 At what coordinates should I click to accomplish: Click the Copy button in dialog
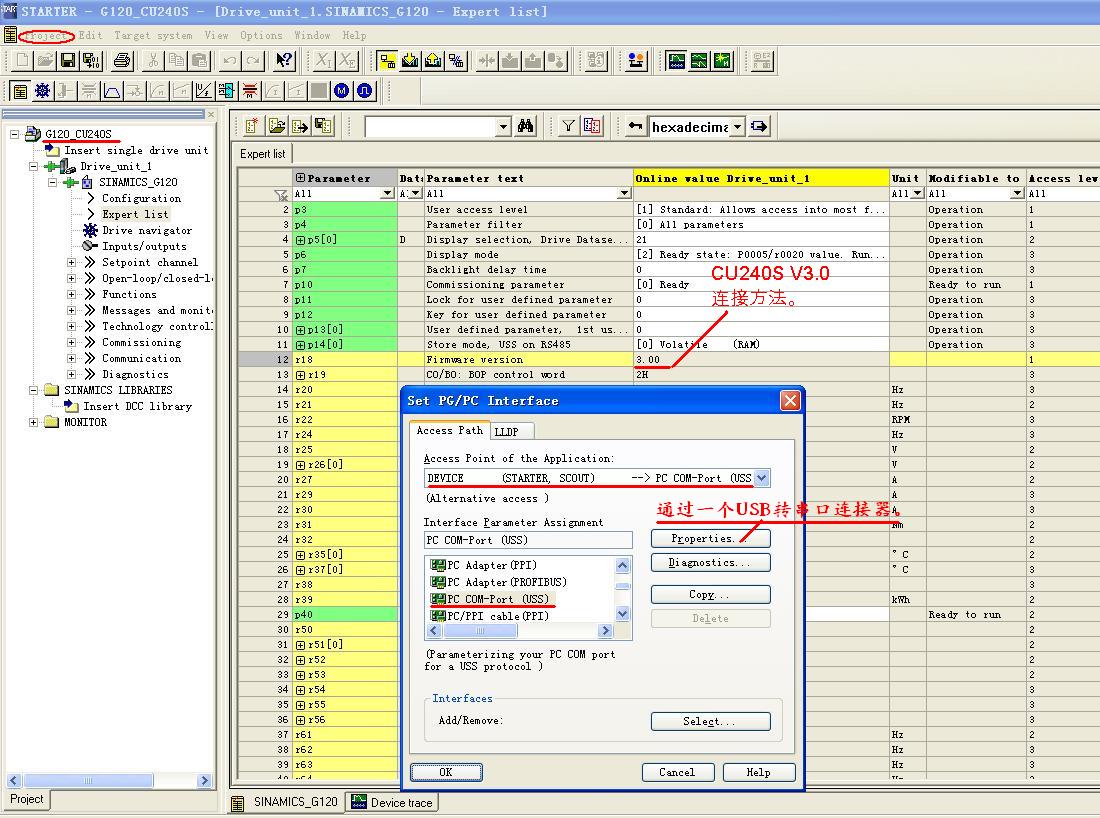tap(711, 594)
